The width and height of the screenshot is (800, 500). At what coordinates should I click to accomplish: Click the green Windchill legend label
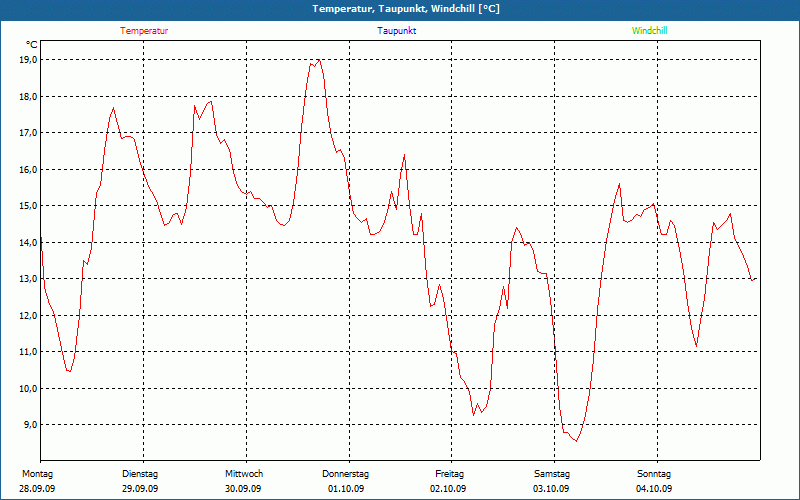point(649,31)
